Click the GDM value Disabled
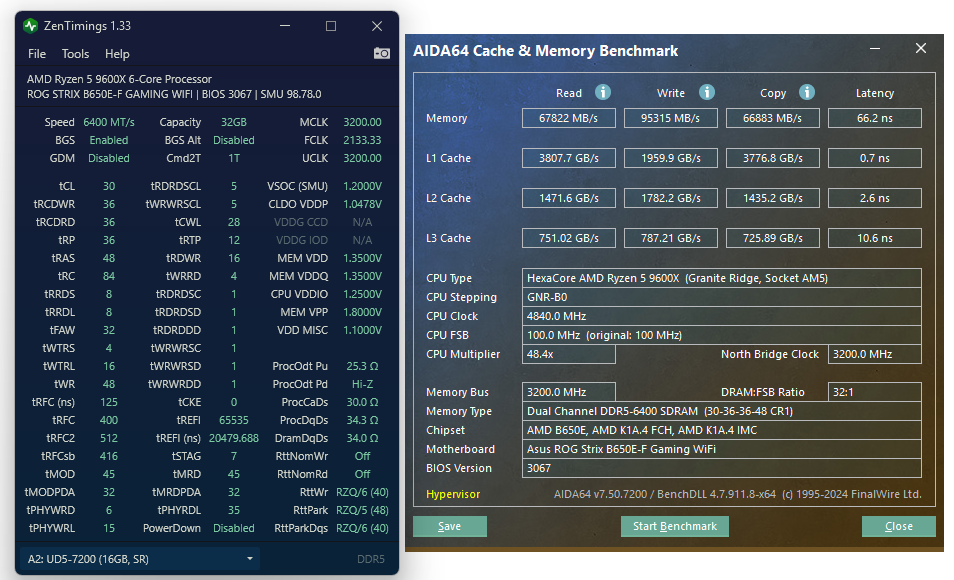 point(109,158)
